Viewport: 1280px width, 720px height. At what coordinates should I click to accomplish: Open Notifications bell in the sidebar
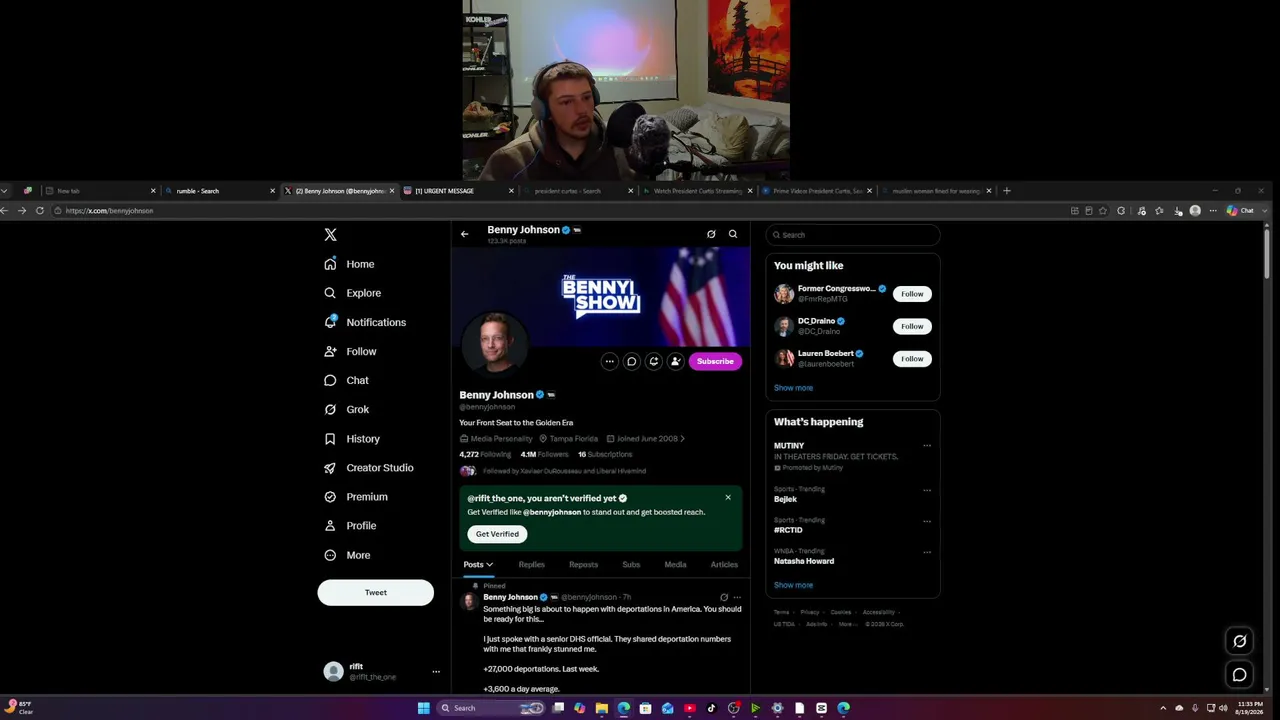[x=330, y=322]
